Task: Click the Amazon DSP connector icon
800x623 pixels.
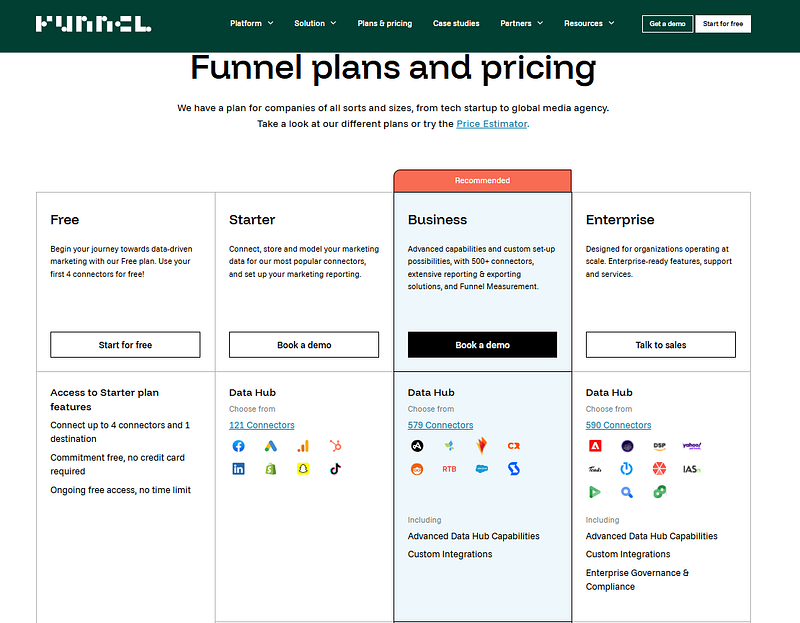Action: (660, 446)
